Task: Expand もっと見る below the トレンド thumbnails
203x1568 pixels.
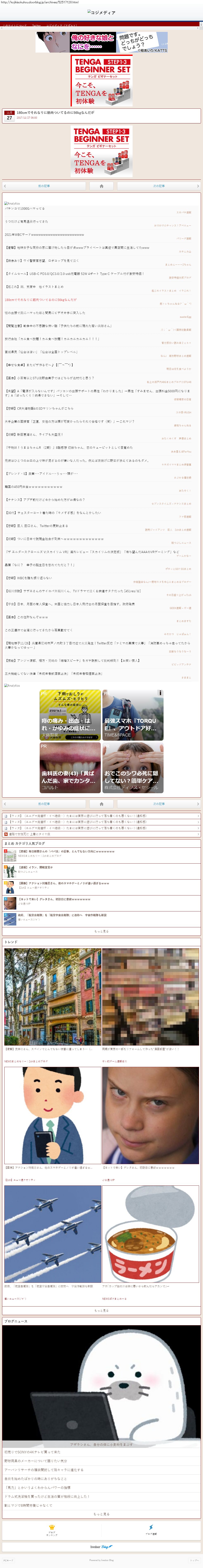Action: coord(102,1310)
